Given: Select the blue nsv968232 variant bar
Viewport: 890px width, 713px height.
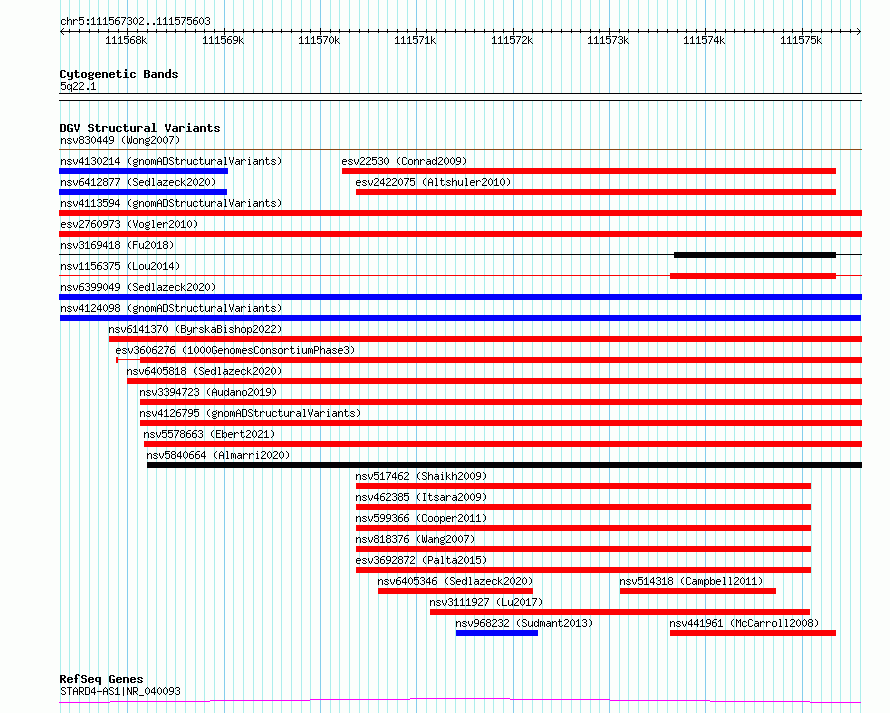Looking at the screenshot, I should [497, 633].
